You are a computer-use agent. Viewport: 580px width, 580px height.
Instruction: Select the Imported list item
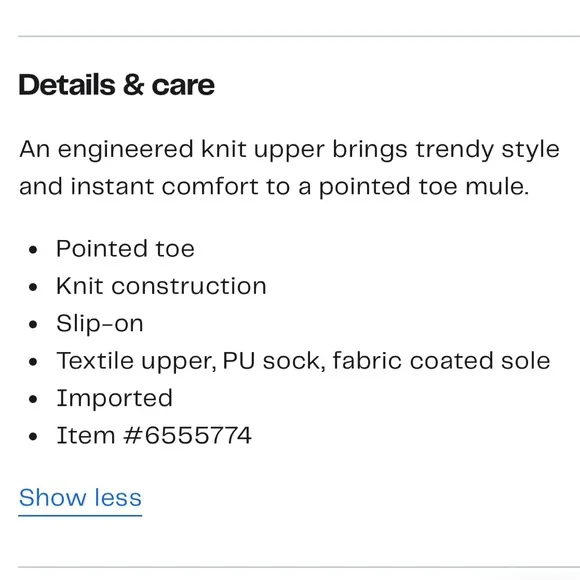(x=115, y=399)
